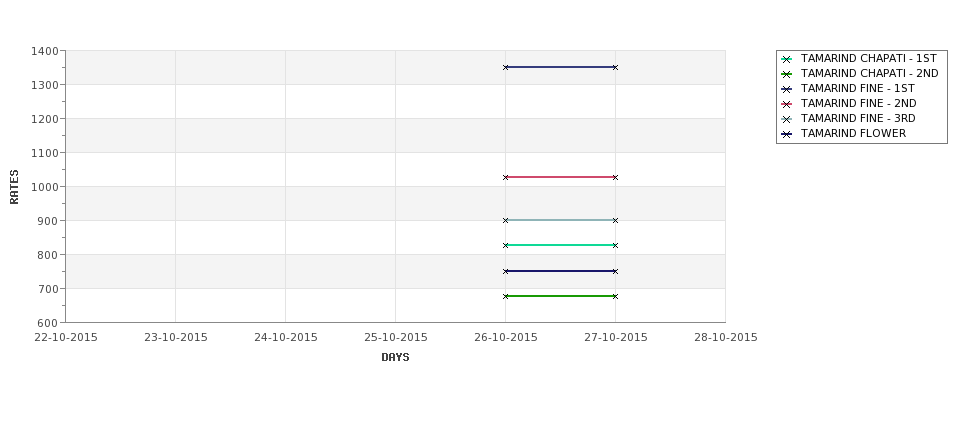The width and height of the screenshot is (975, 429).
Task: Click the DAYS axis title
Action: (395, 357)
